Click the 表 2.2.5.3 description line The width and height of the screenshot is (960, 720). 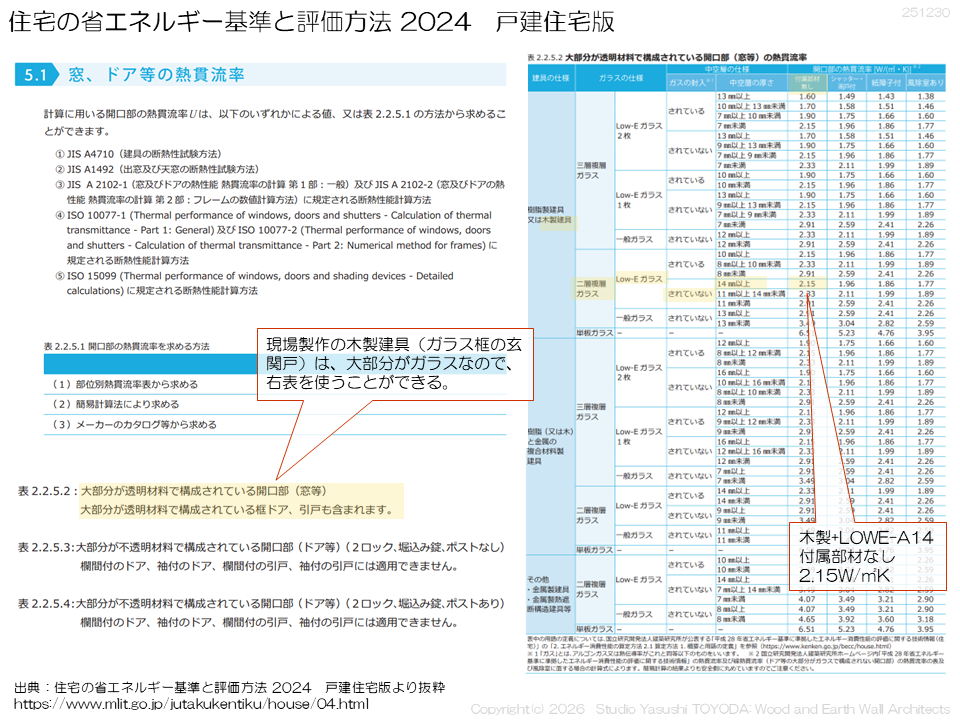[x=260, y=548]
